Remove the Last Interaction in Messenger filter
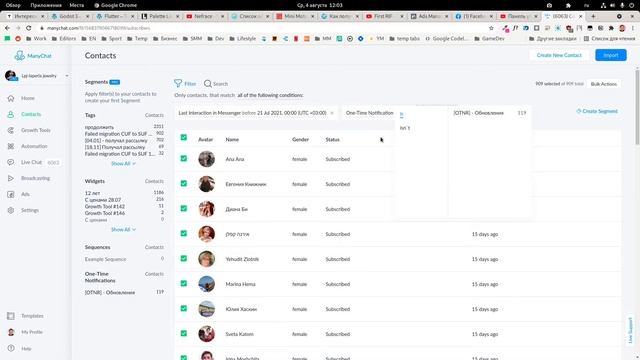 [x=332, y=113]
